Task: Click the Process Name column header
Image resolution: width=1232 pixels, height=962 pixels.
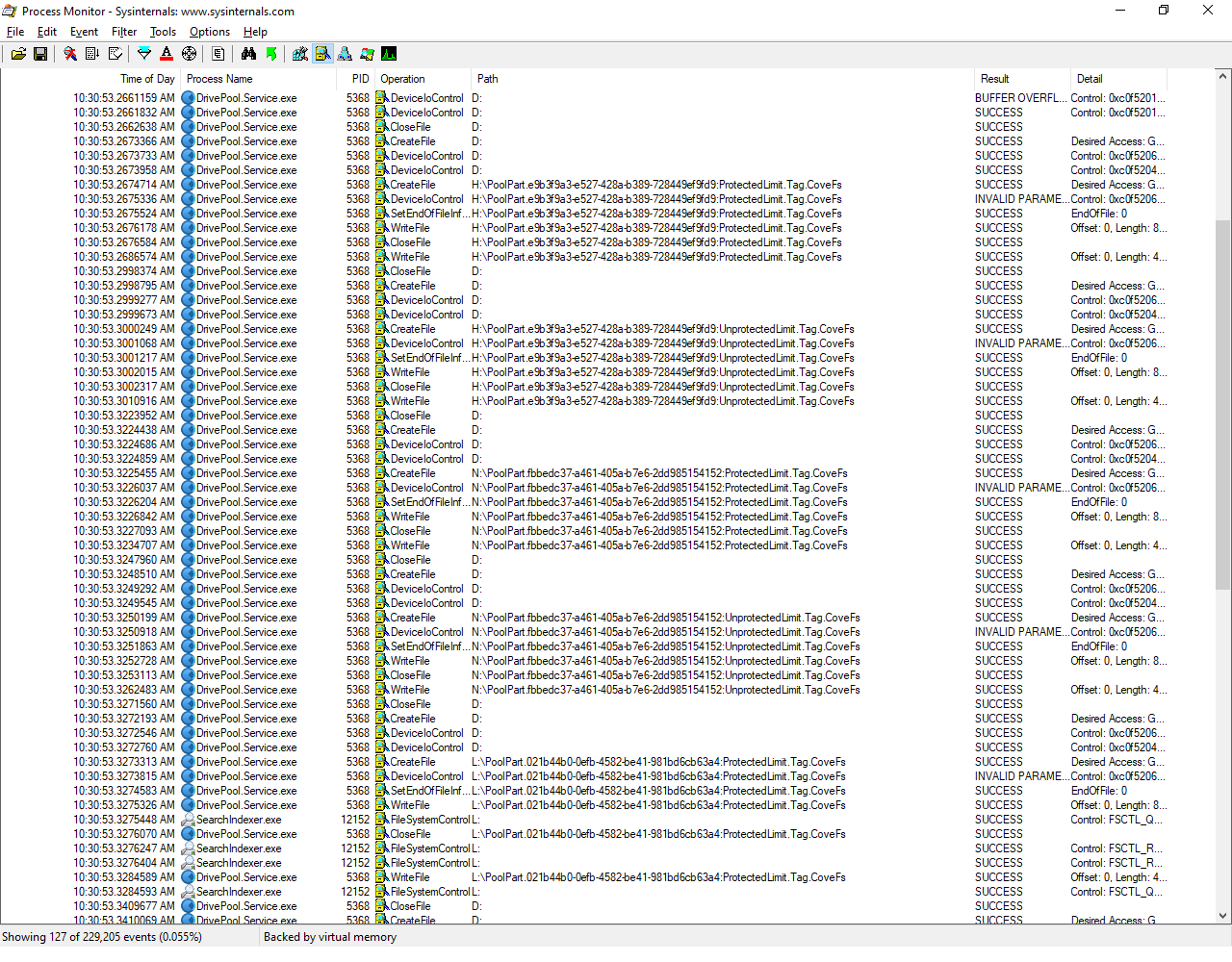Action: (219, 79)
